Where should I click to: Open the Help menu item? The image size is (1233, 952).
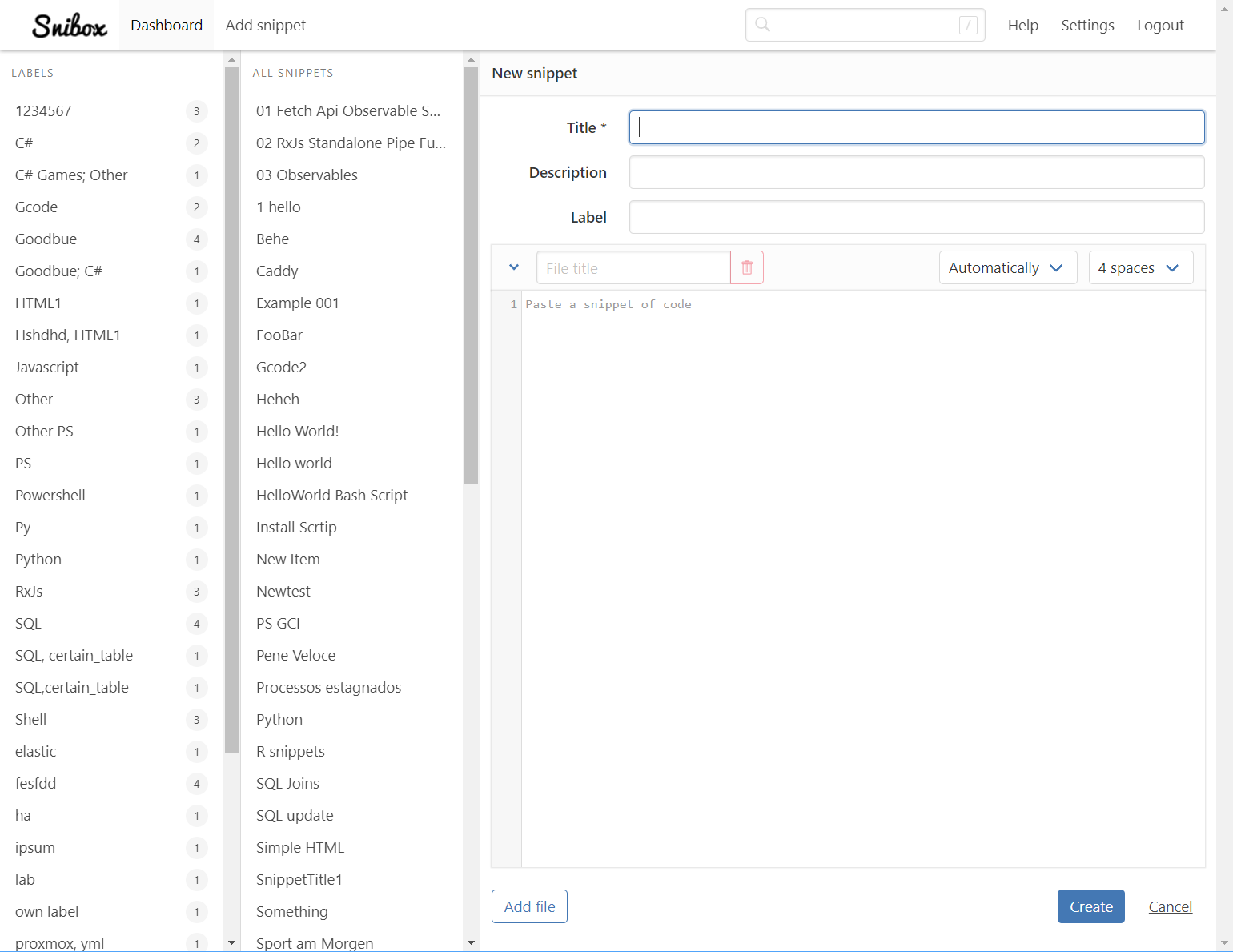[1023, 26]
